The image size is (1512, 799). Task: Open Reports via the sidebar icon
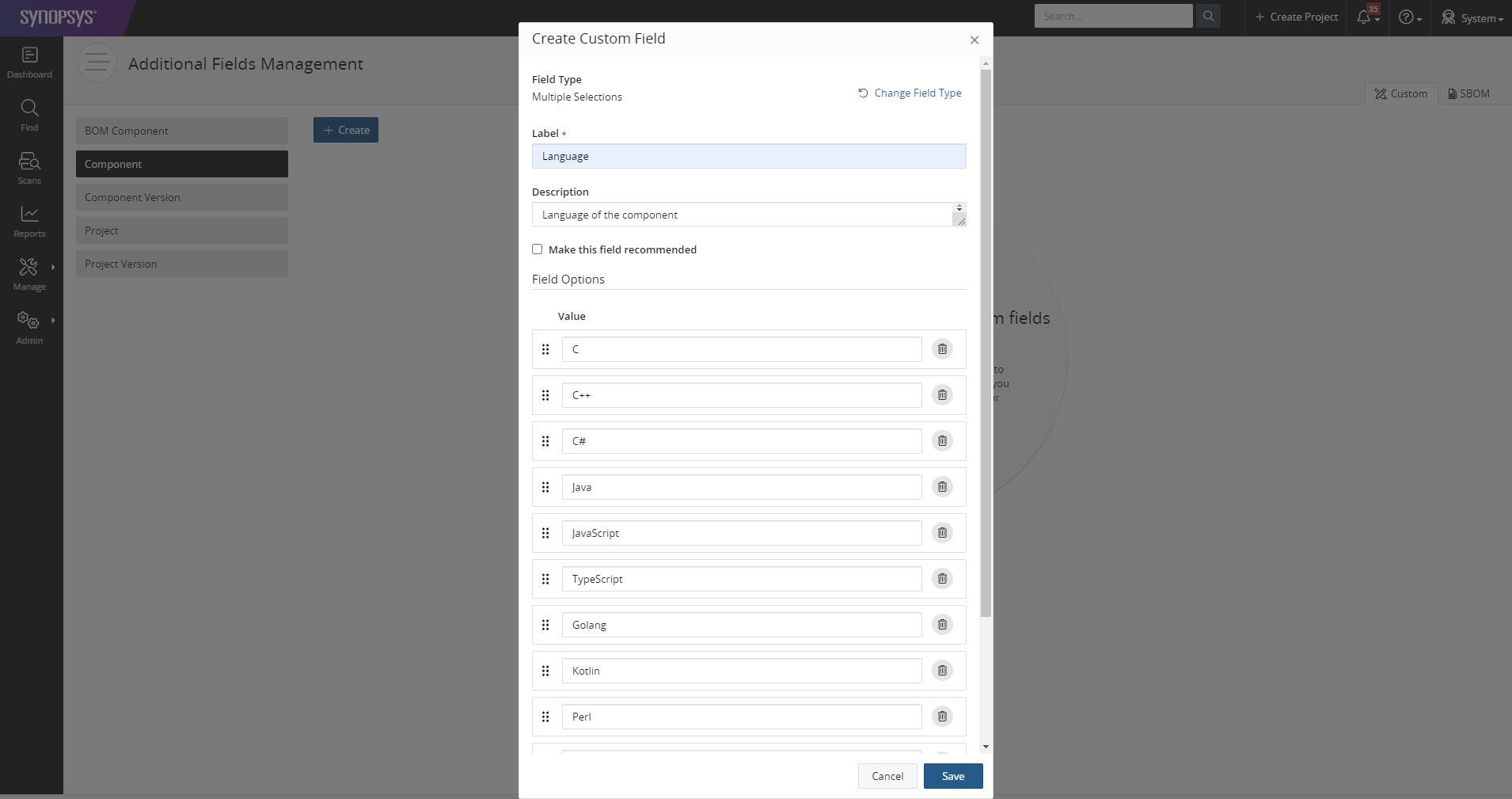[x=29, y=220]
